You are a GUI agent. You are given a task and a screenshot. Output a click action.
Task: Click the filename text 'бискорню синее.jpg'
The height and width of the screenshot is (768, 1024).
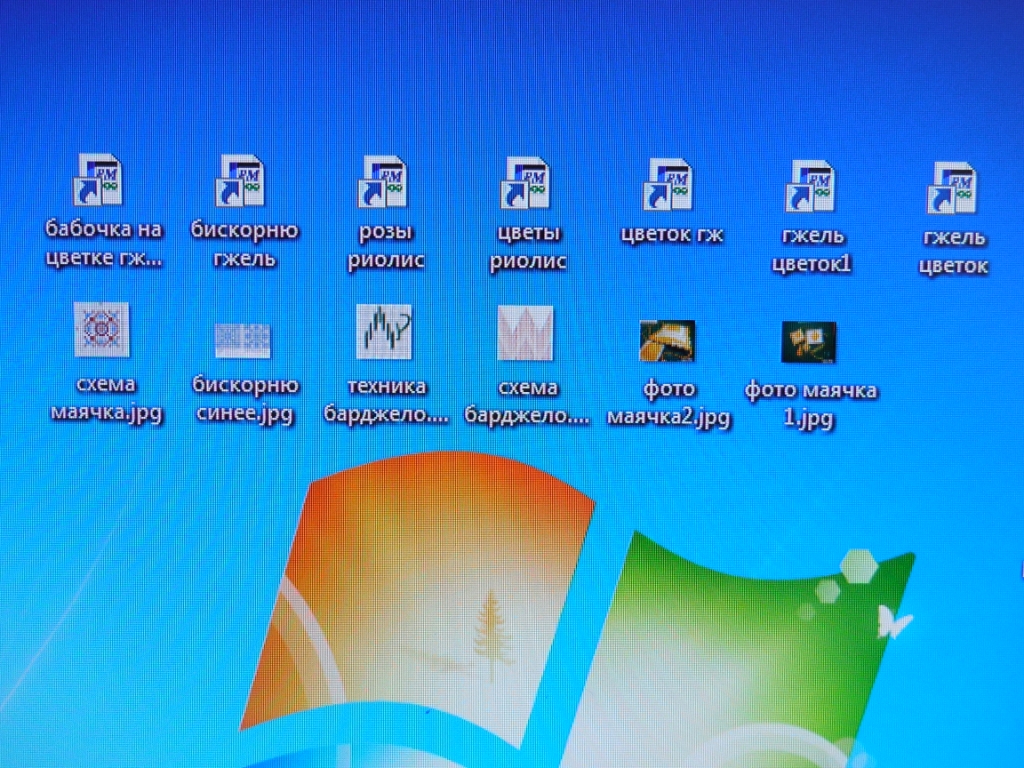pyautogui.click(x=244, y=400)
